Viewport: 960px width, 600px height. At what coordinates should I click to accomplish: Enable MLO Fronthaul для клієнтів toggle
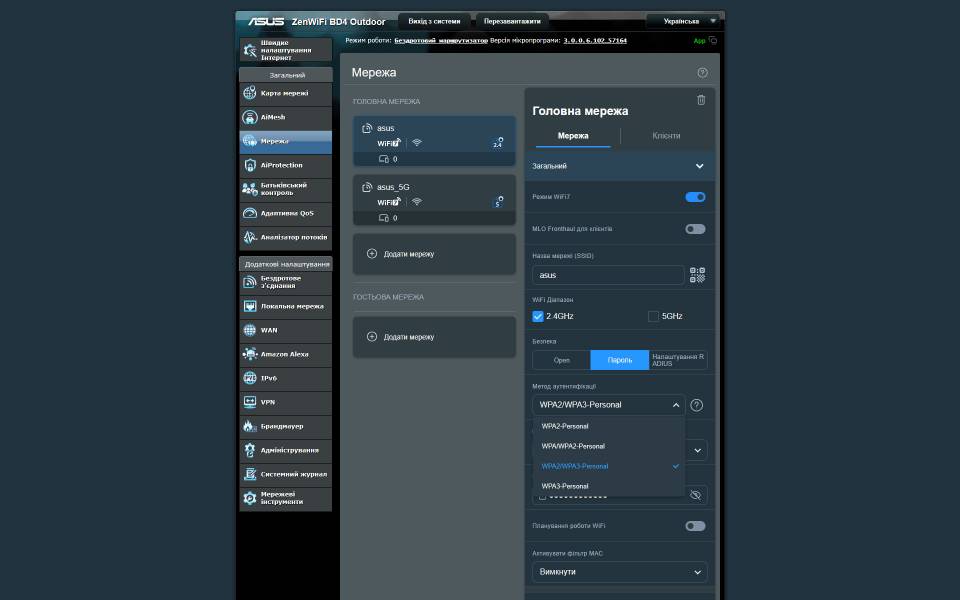[x=695, y=229]
